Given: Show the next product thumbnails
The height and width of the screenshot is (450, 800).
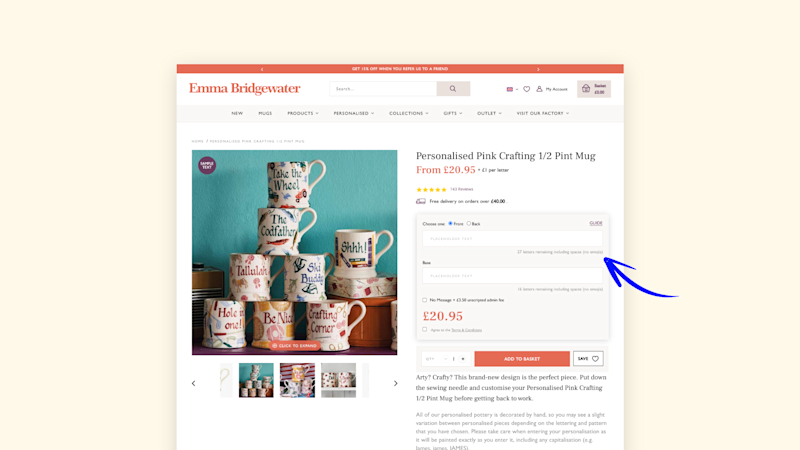Looking at the screenshot, I should point(395,383).
